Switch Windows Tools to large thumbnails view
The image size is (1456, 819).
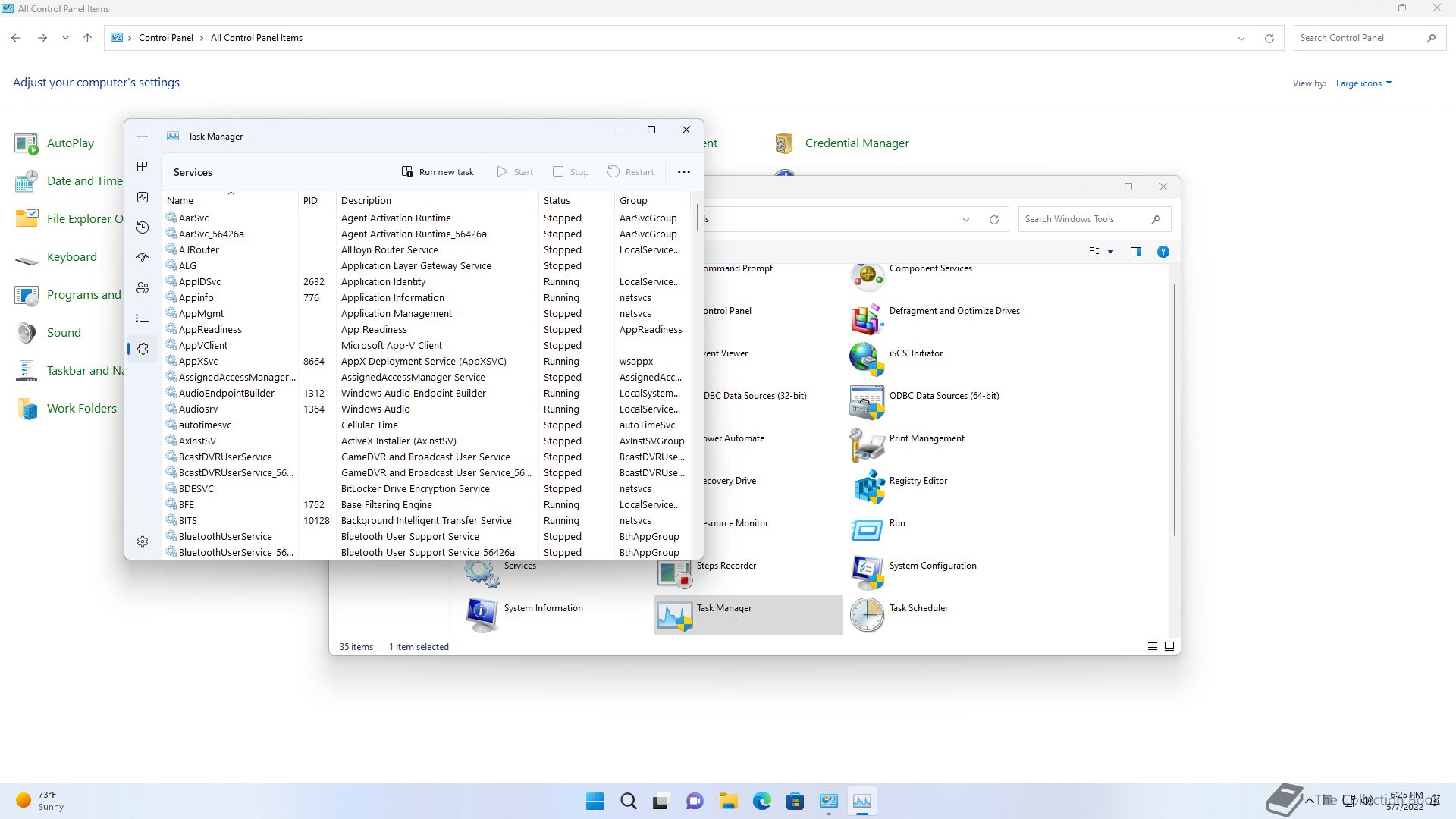[x=1169, y=646]
